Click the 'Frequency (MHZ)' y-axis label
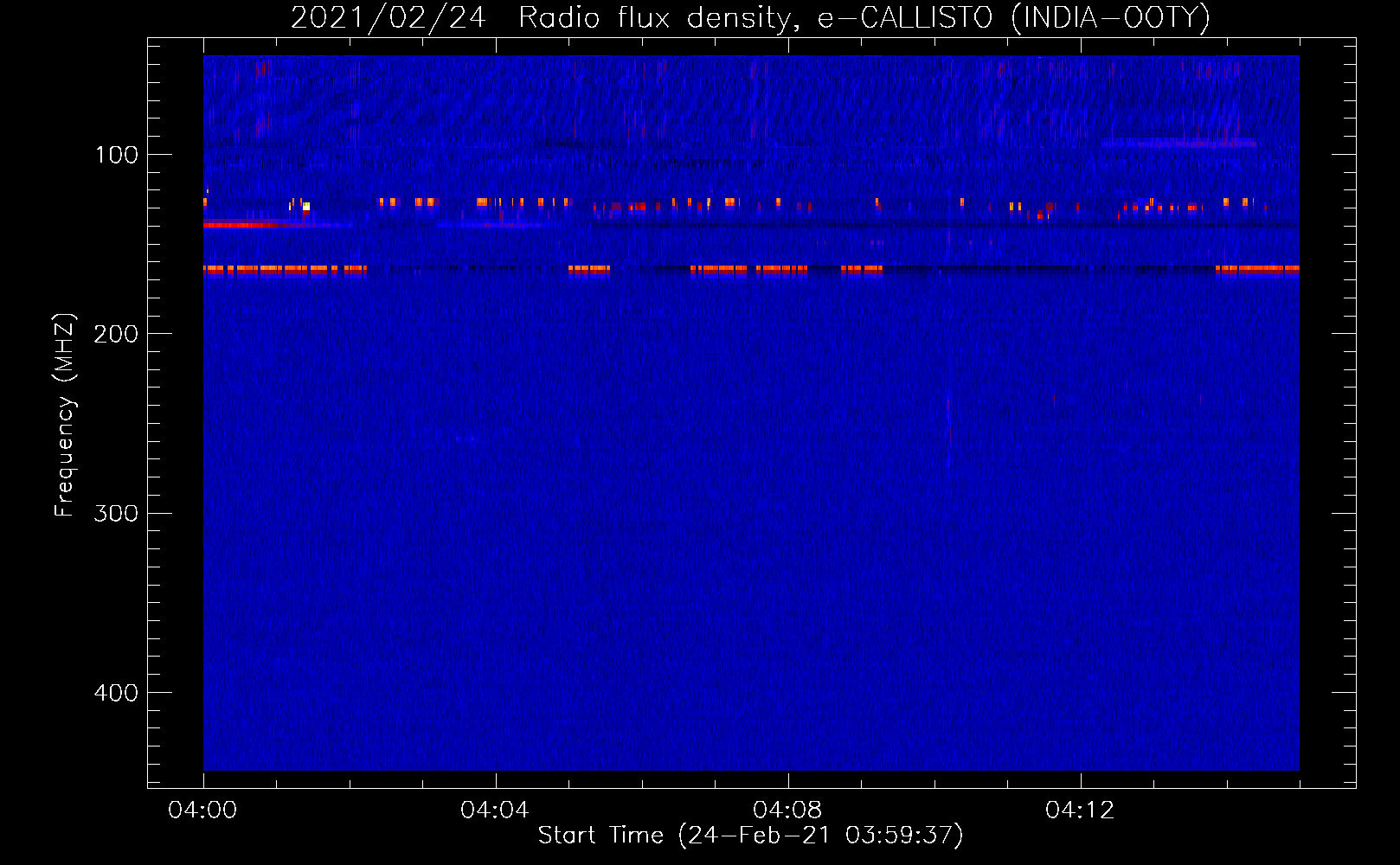 [x=65, y=415]
